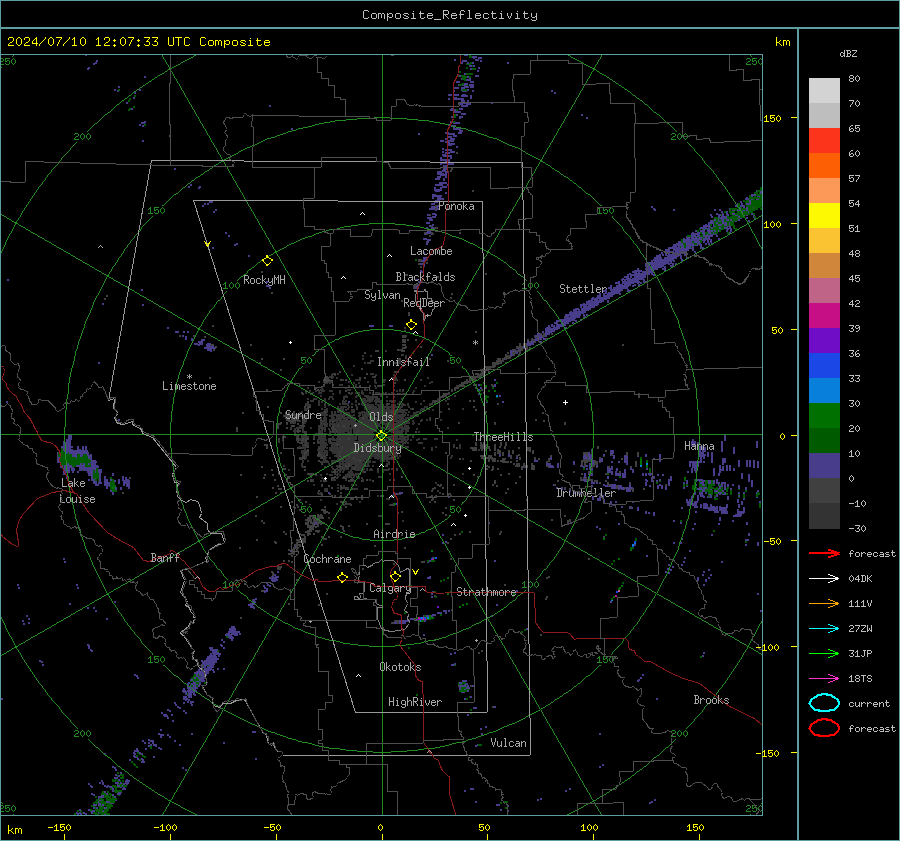Click the Lacombe label
Image resolution: width=900 pixels, height=841 pixels.
tap(431, 251)
